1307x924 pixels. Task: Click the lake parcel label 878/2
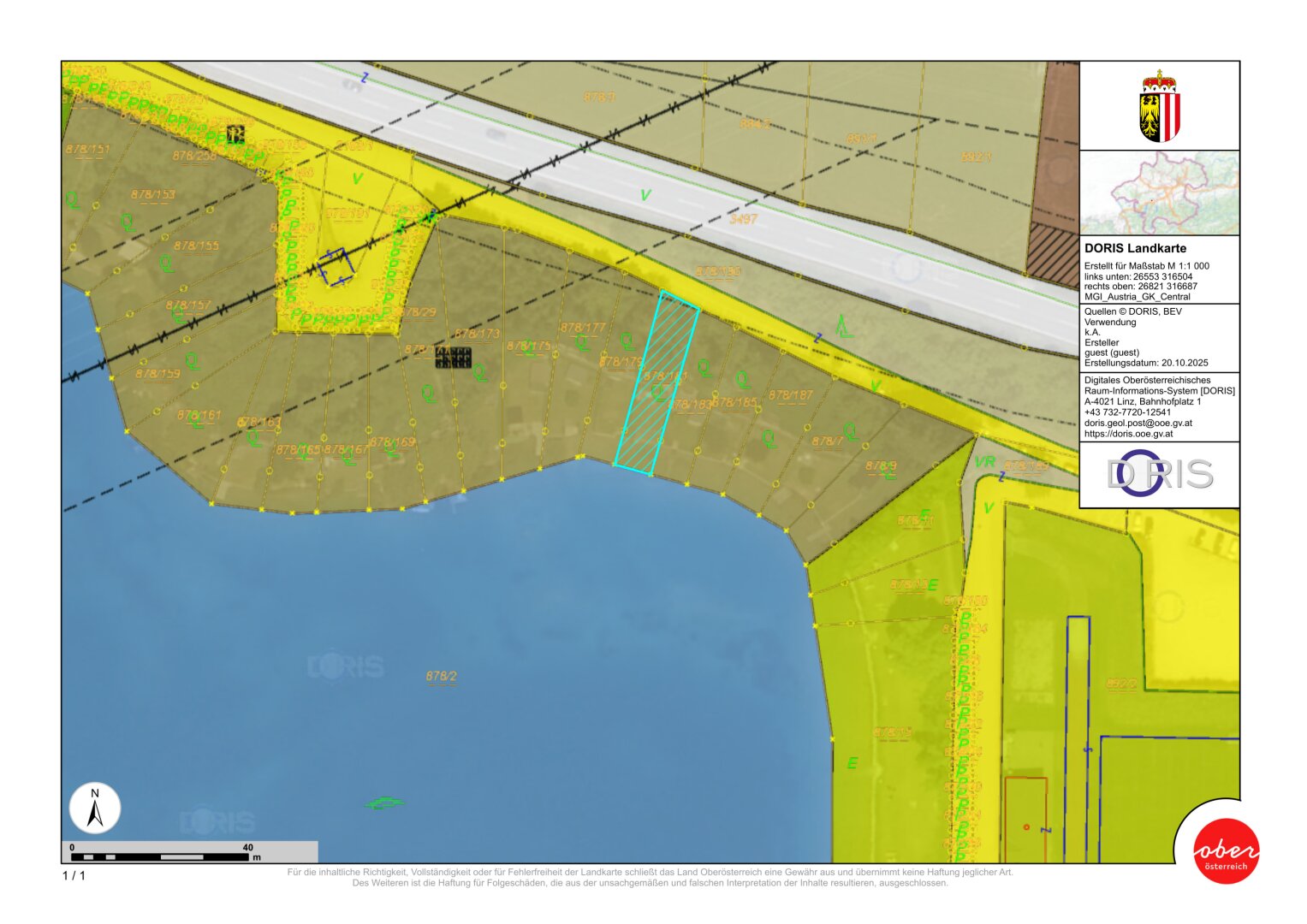(x=441, y=676)
